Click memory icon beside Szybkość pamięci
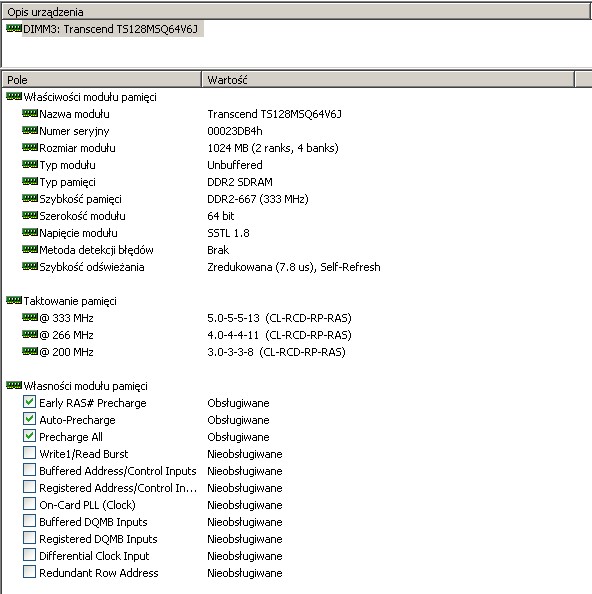 click(30, 199)
